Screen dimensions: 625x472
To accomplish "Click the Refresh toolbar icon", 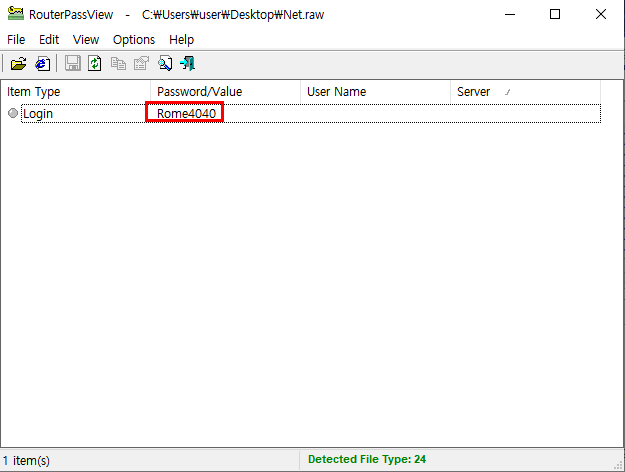I will (95, 64).
